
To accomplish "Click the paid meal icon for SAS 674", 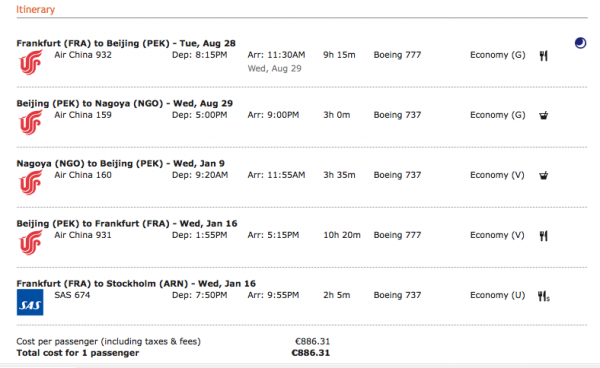I will pos(544,296).
